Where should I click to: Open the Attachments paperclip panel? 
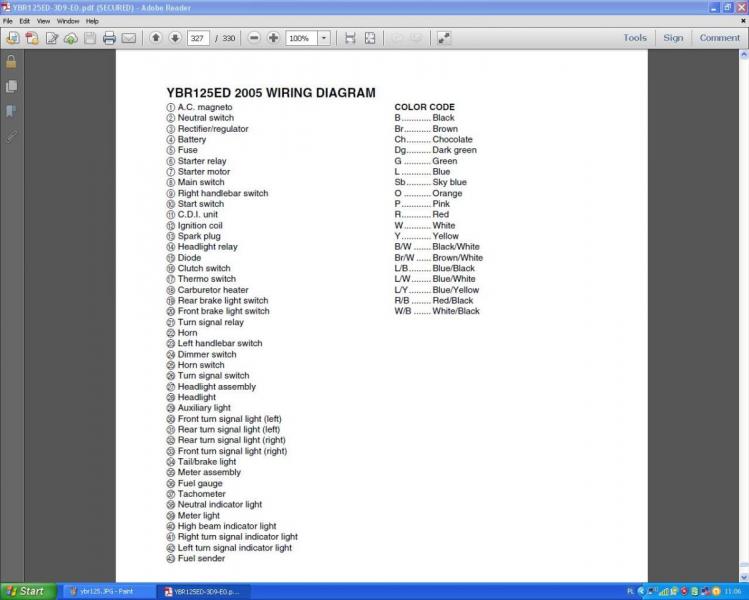[x=11, y=135]
